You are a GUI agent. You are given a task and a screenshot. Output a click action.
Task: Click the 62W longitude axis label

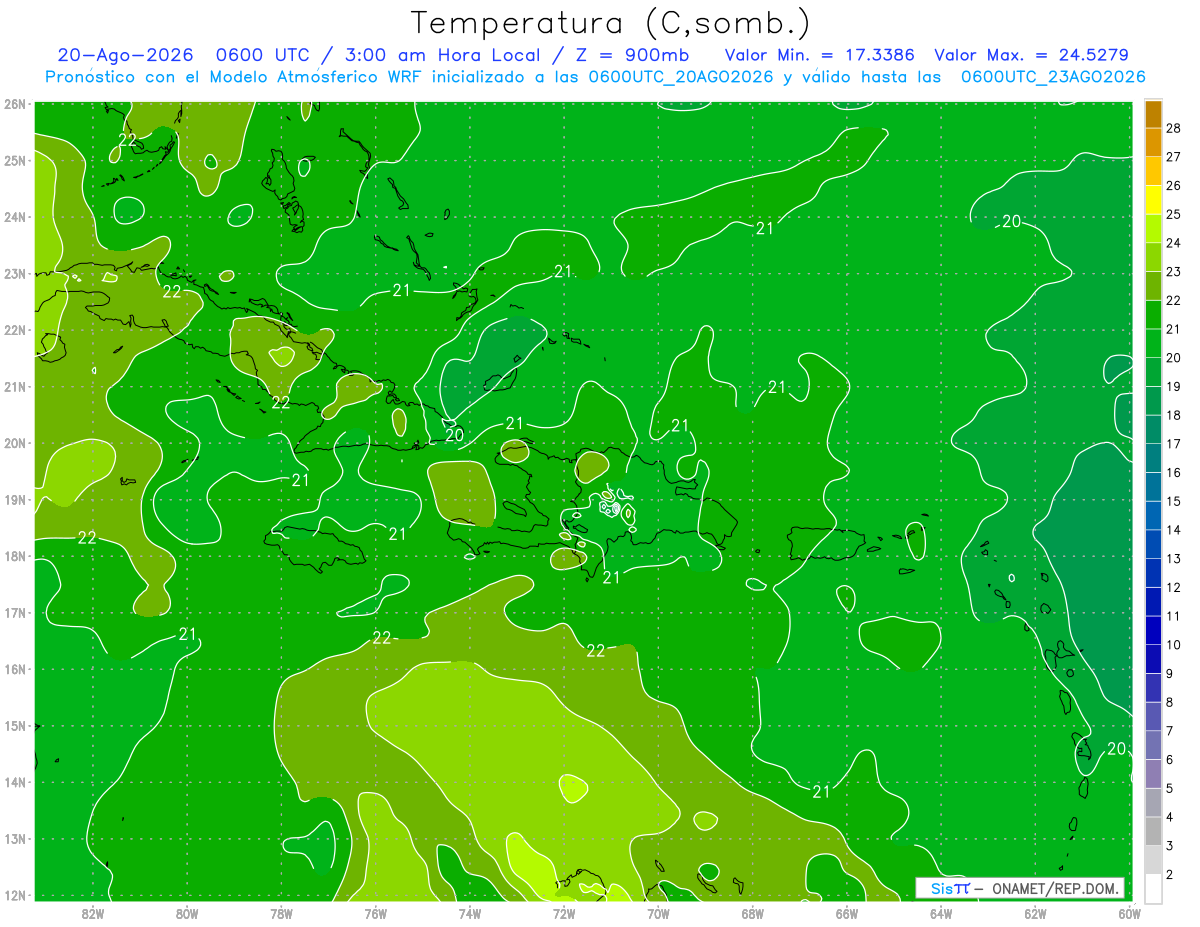[1035, 913]
